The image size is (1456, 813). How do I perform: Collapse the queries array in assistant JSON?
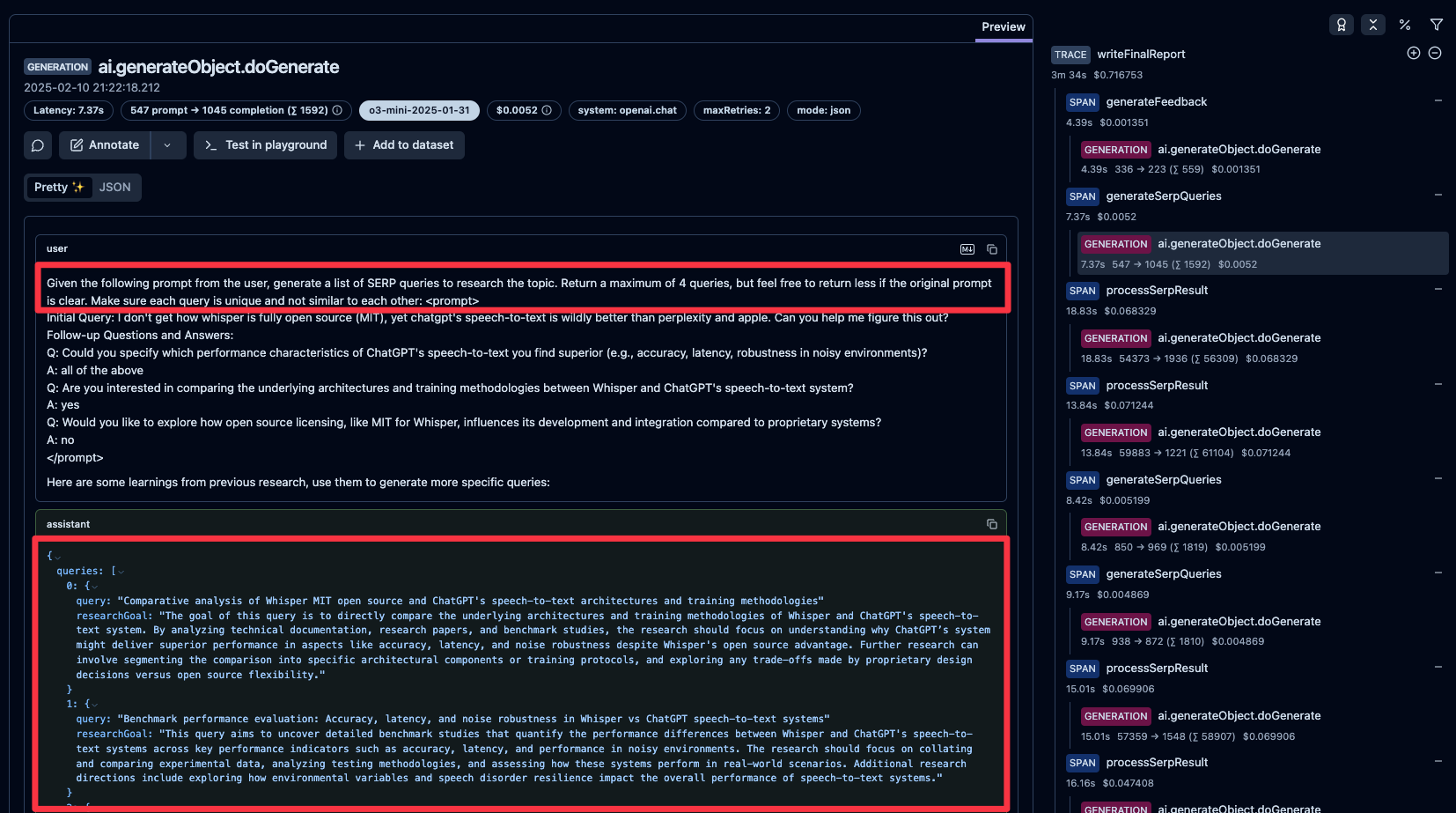tap(121, 572)
